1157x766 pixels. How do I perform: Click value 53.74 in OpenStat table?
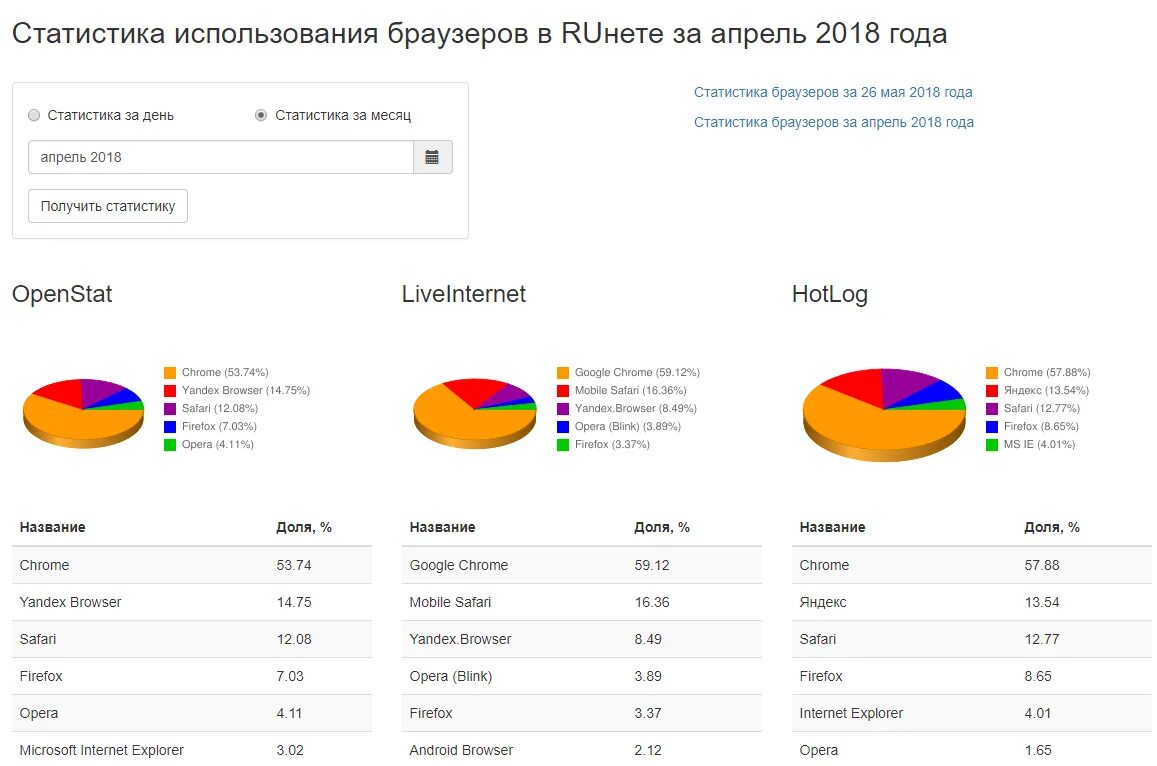pyautogui.click(x=294, y=565)
